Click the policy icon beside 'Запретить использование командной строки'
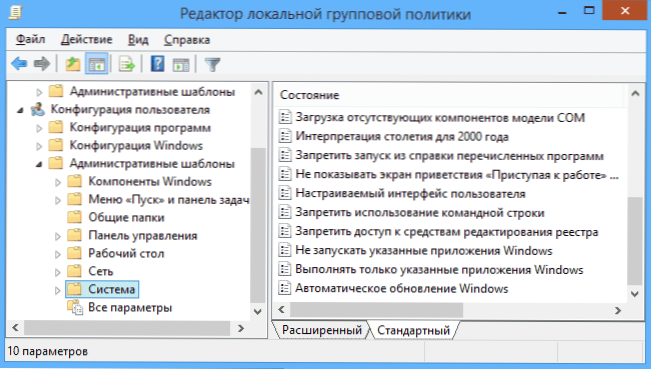Image resolution: width=651 pixels, height=369 pixels. (285, 213)
